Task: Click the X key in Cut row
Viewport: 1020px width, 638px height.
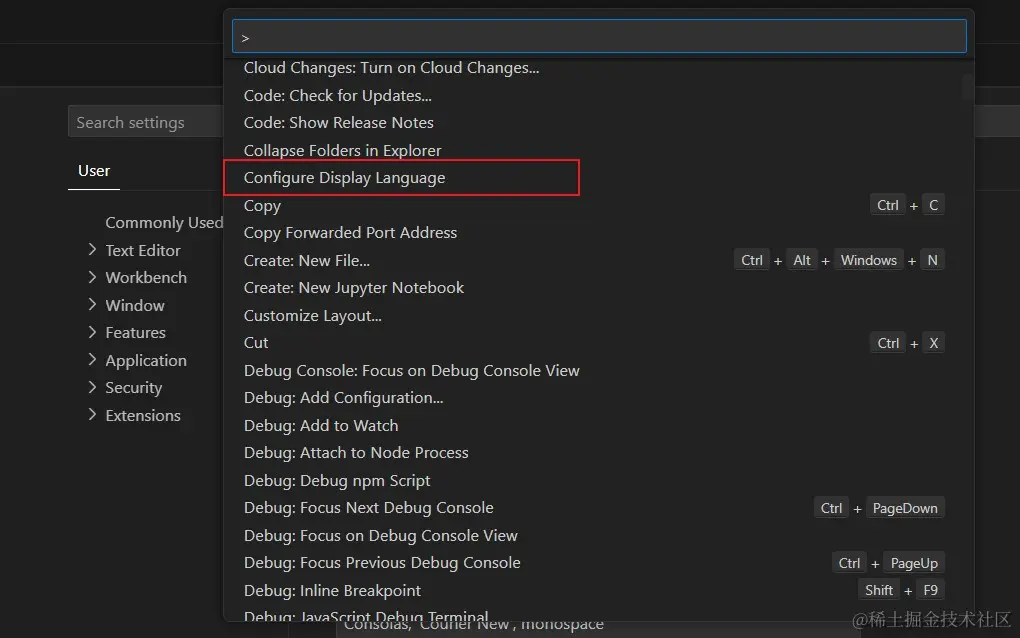Action: click(933, 343)
